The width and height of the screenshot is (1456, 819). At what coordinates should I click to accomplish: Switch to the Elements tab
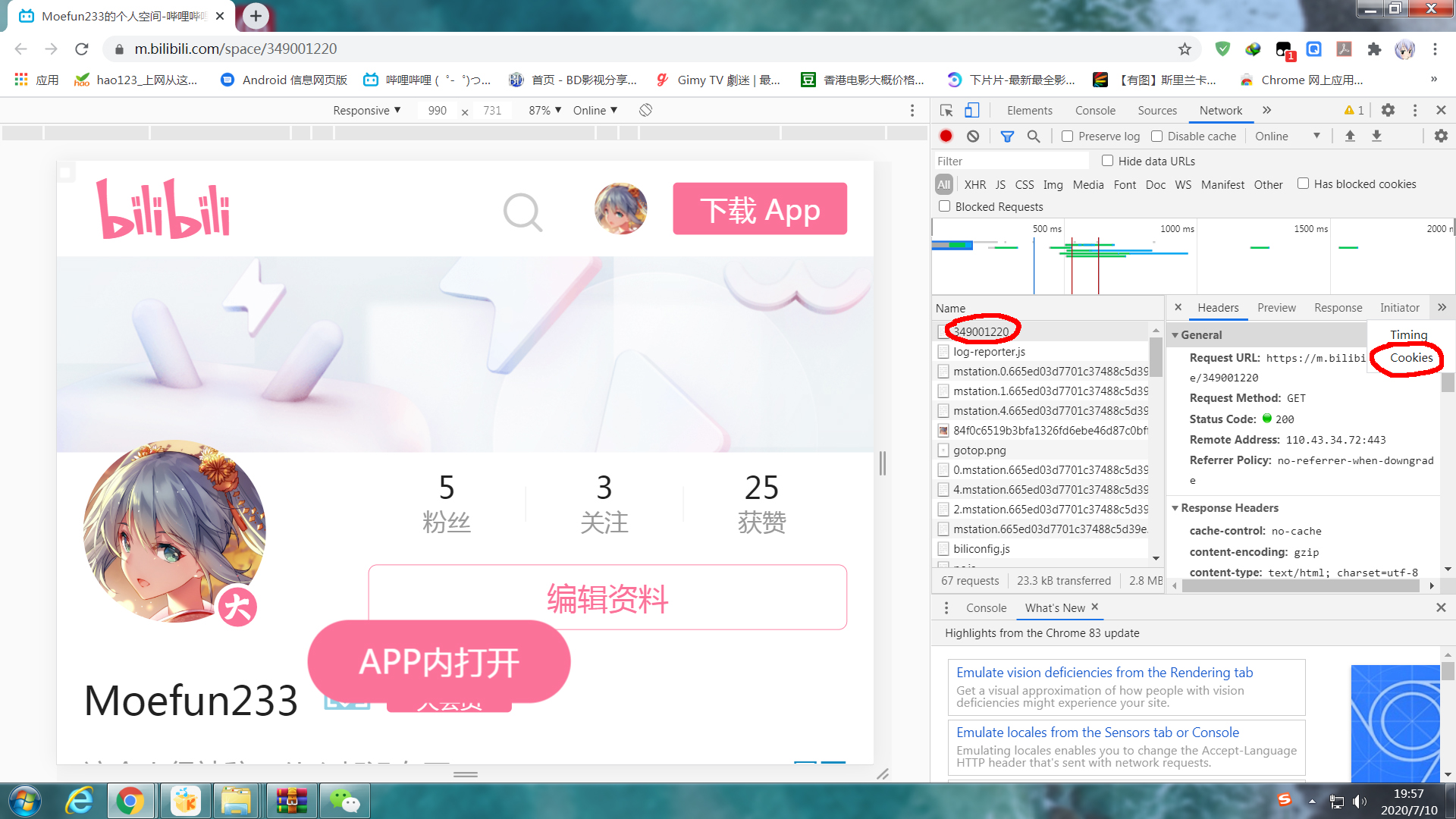(1029, 111)
